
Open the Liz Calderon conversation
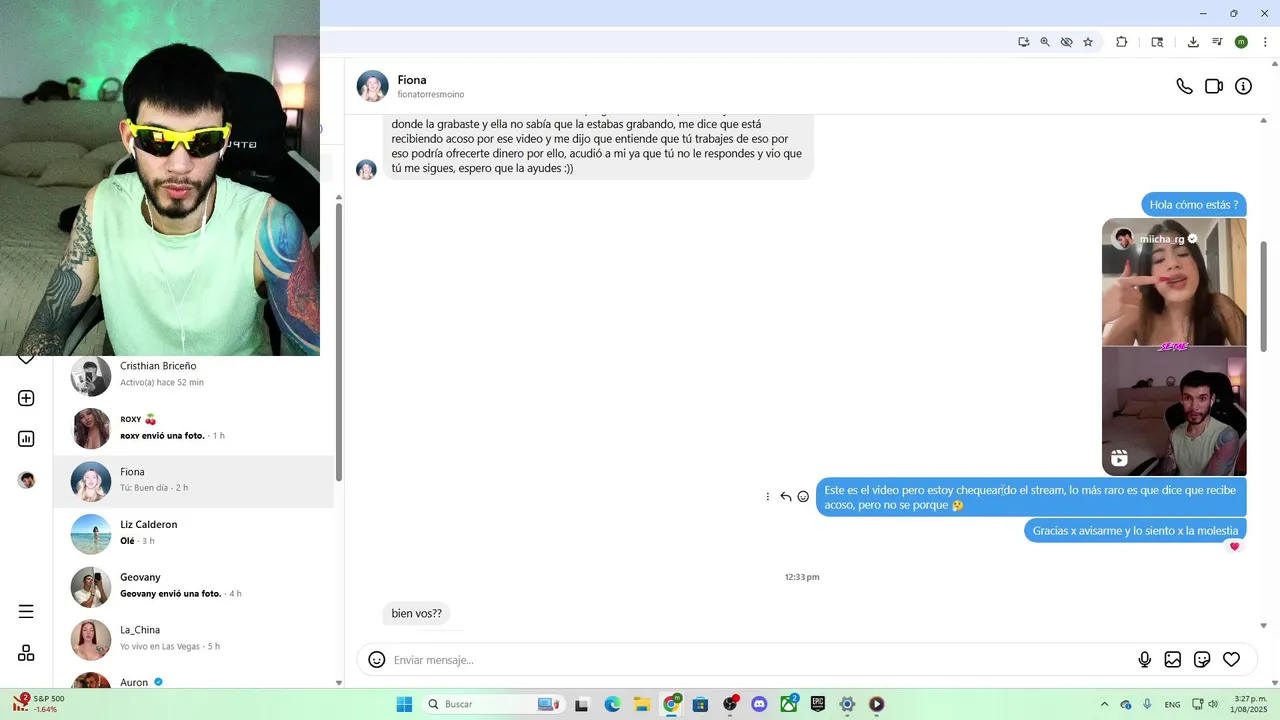pyautogui.click(x=193, y=534)
